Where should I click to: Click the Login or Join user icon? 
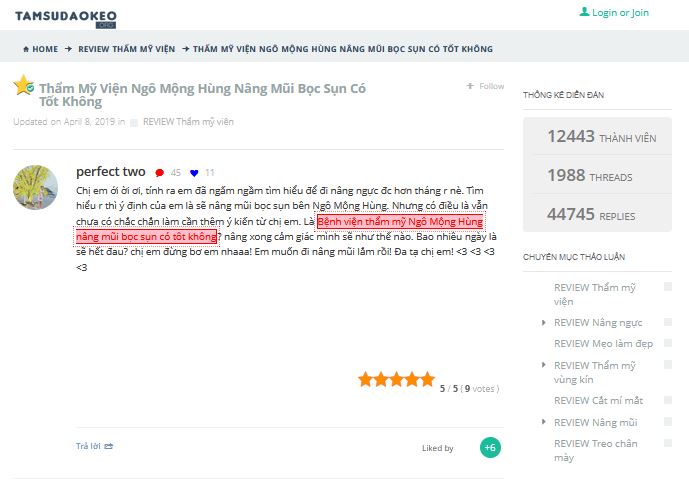pos(584,12)
